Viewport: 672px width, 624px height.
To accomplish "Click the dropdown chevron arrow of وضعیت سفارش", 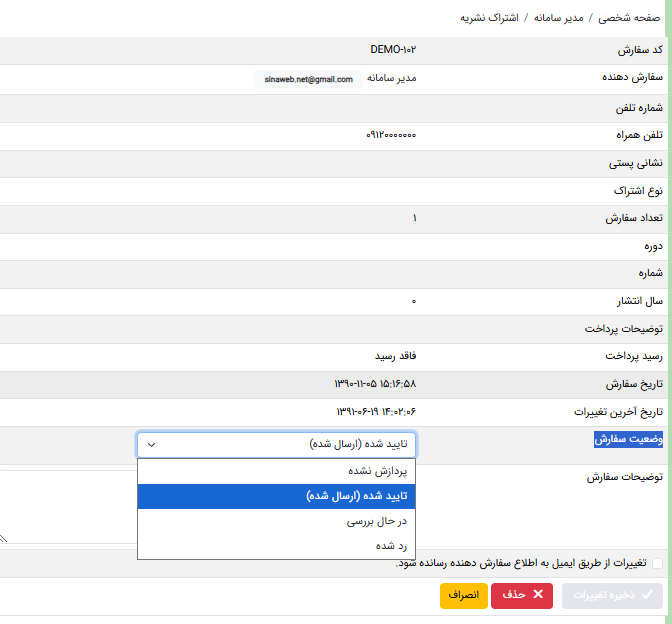I will [151, 445].
